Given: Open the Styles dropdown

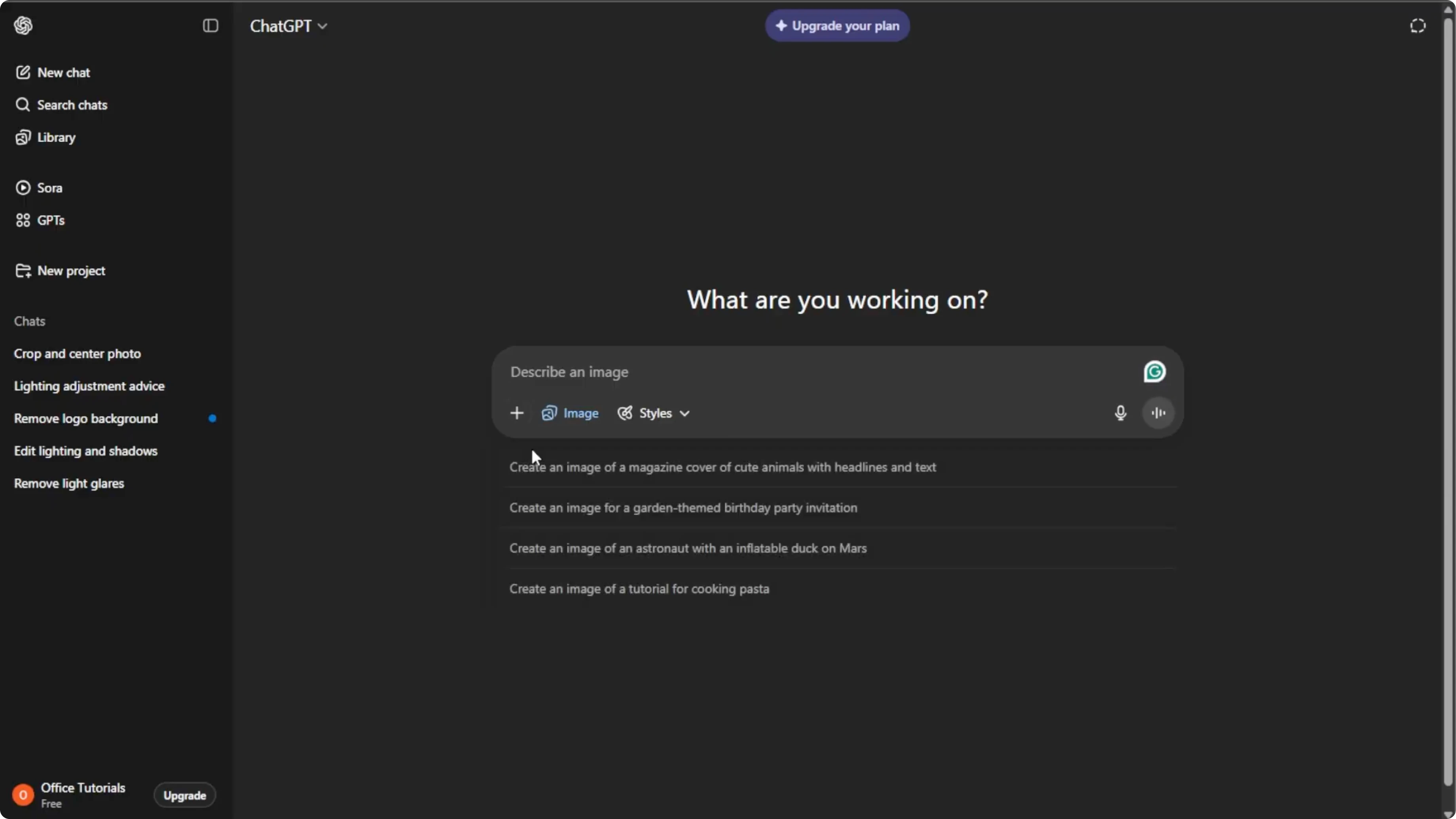Looking at the screenshot, I should [x=653, y=413].
